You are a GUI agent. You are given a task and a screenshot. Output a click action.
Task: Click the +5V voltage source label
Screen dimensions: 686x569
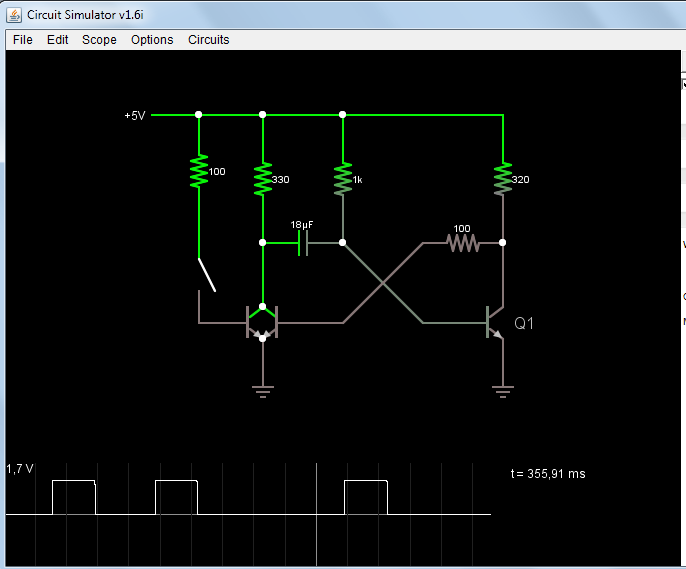pos(135,115)
